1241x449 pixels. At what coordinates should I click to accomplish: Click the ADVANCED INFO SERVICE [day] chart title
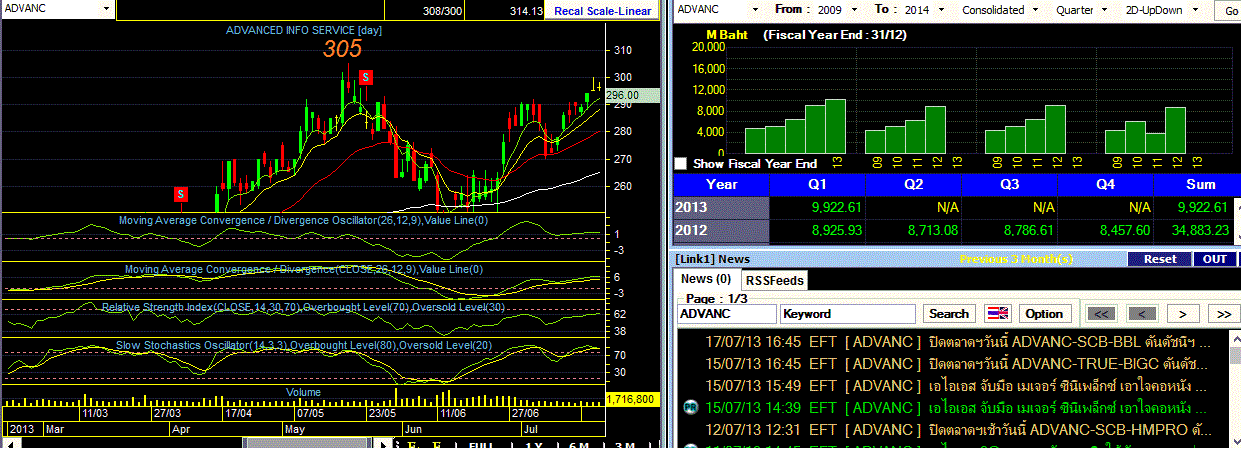304,30
